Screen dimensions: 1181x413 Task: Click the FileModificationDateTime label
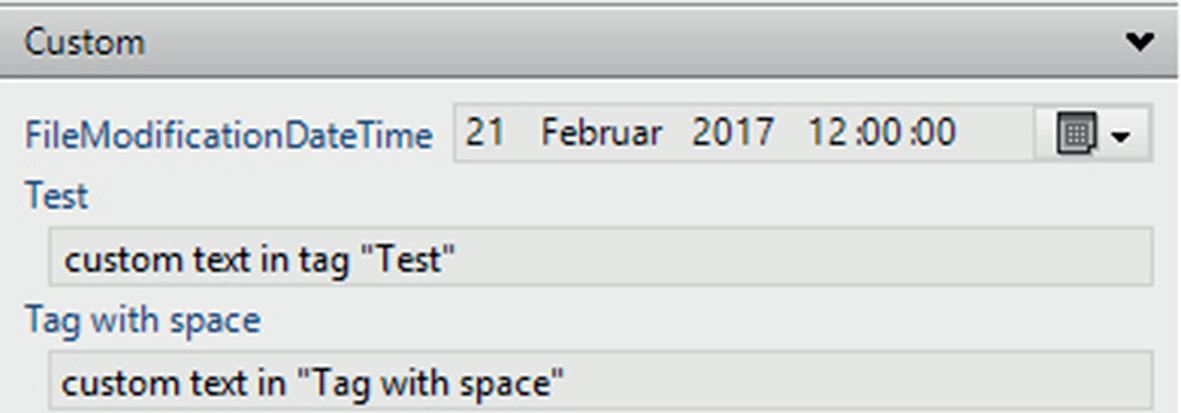[x=229, y=135]
